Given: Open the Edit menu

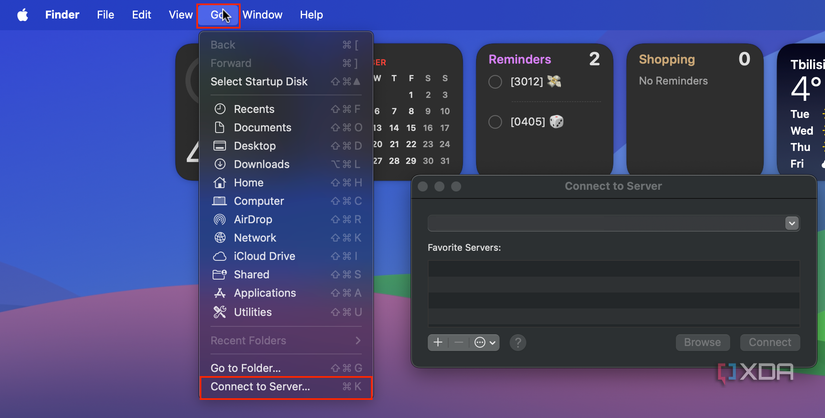Looking at the screenshot, I should click(141, 15).
